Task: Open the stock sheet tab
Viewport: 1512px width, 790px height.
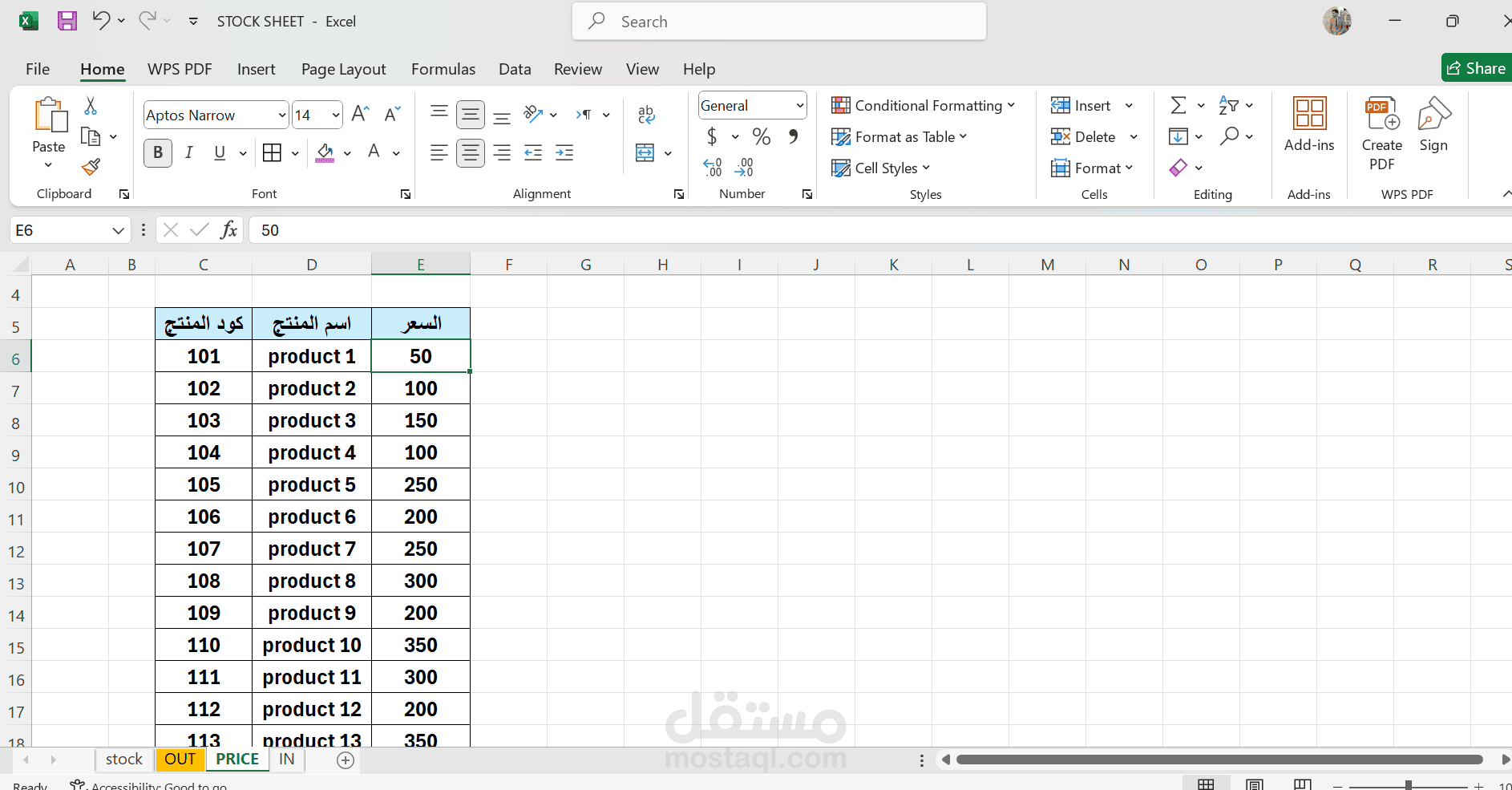Action: point(124,760)
